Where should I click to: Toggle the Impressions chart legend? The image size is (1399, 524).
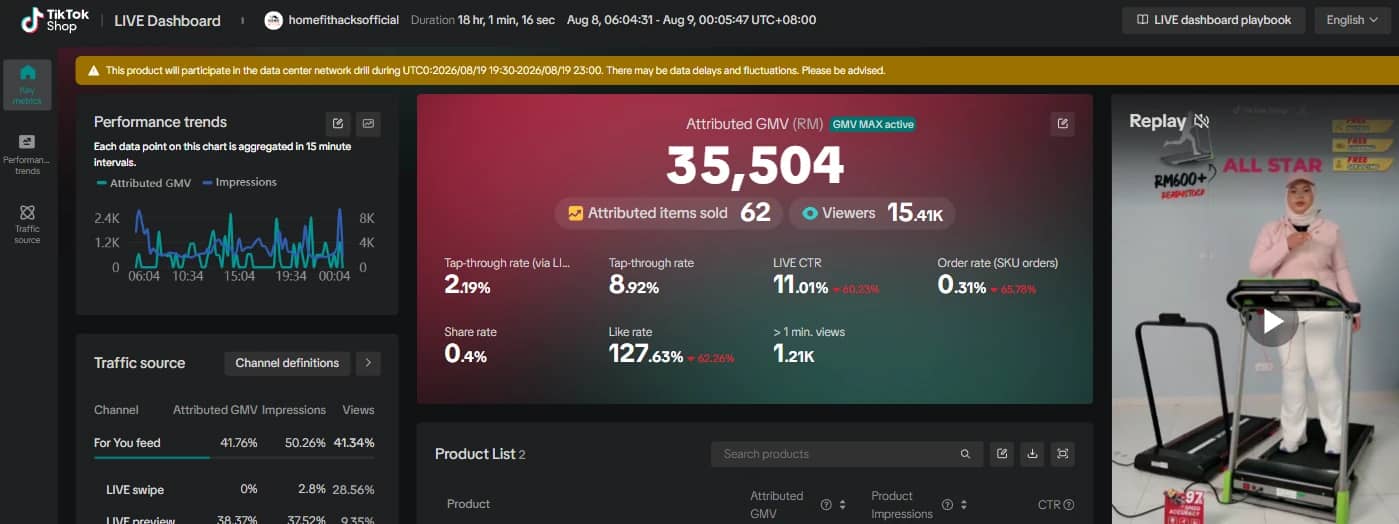[x=240, y=183]
